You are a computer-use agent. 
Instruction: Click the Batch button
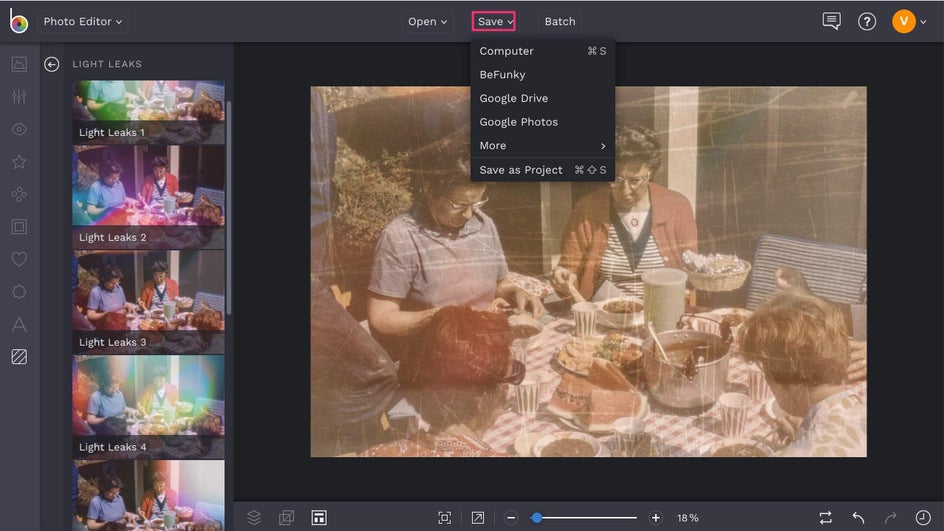(560, 22)
